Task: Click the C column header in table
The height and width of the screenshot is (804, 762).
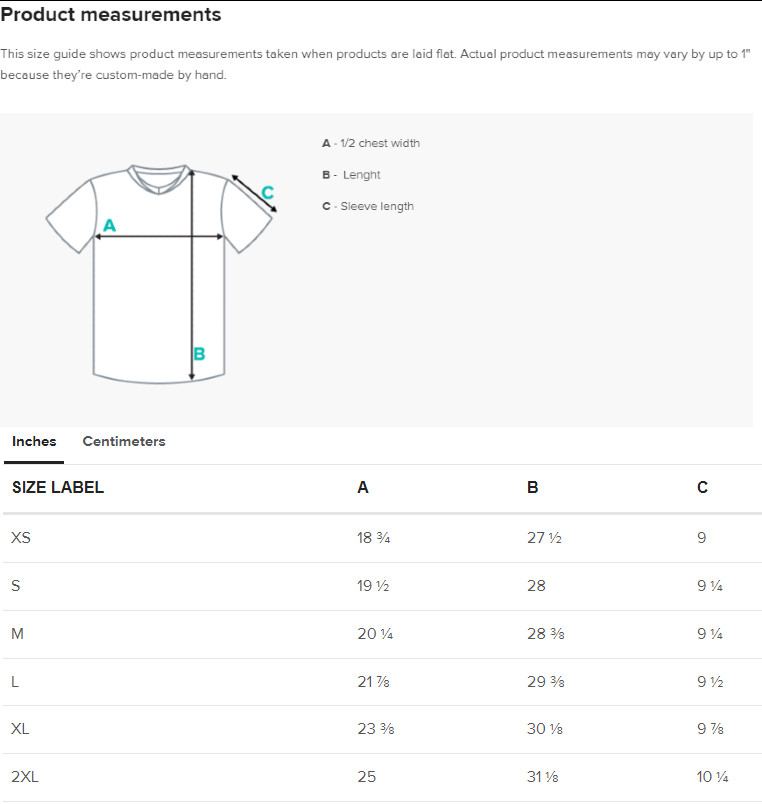Action: [x=702, y=488]
